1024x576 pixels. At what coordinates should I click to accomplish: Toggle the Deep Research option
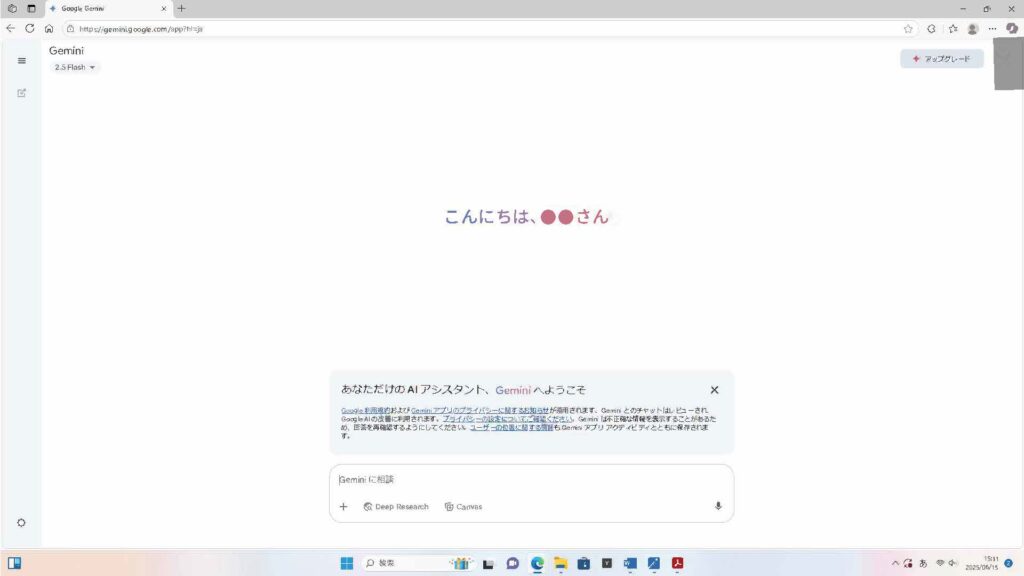tap(396, 507)
